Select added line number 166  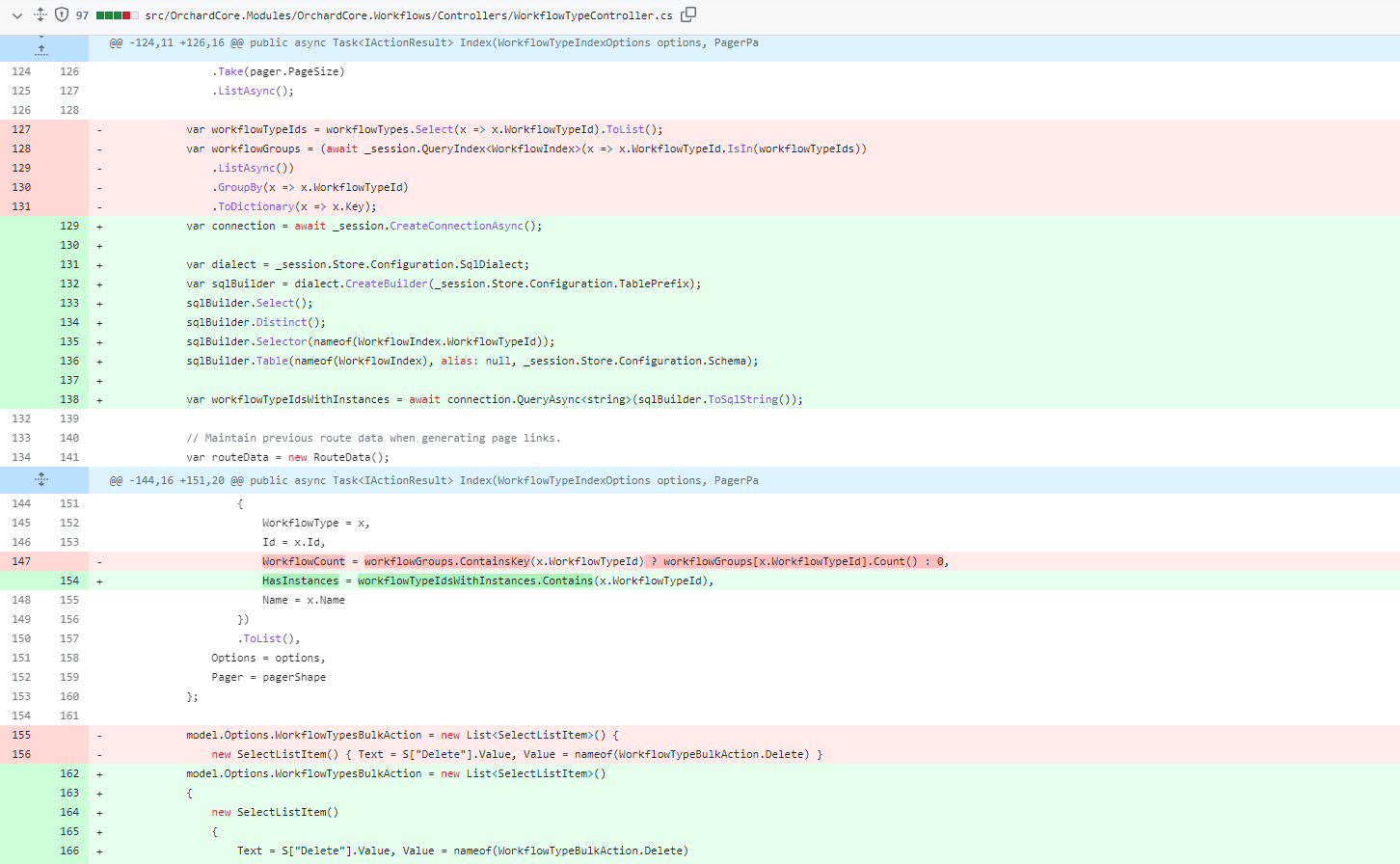69,850
